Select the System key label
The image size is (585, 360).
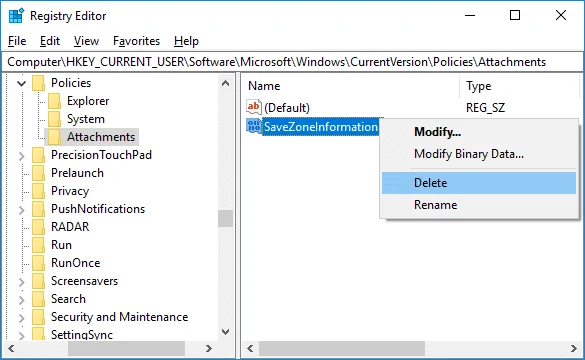click(x=86, y=119)
